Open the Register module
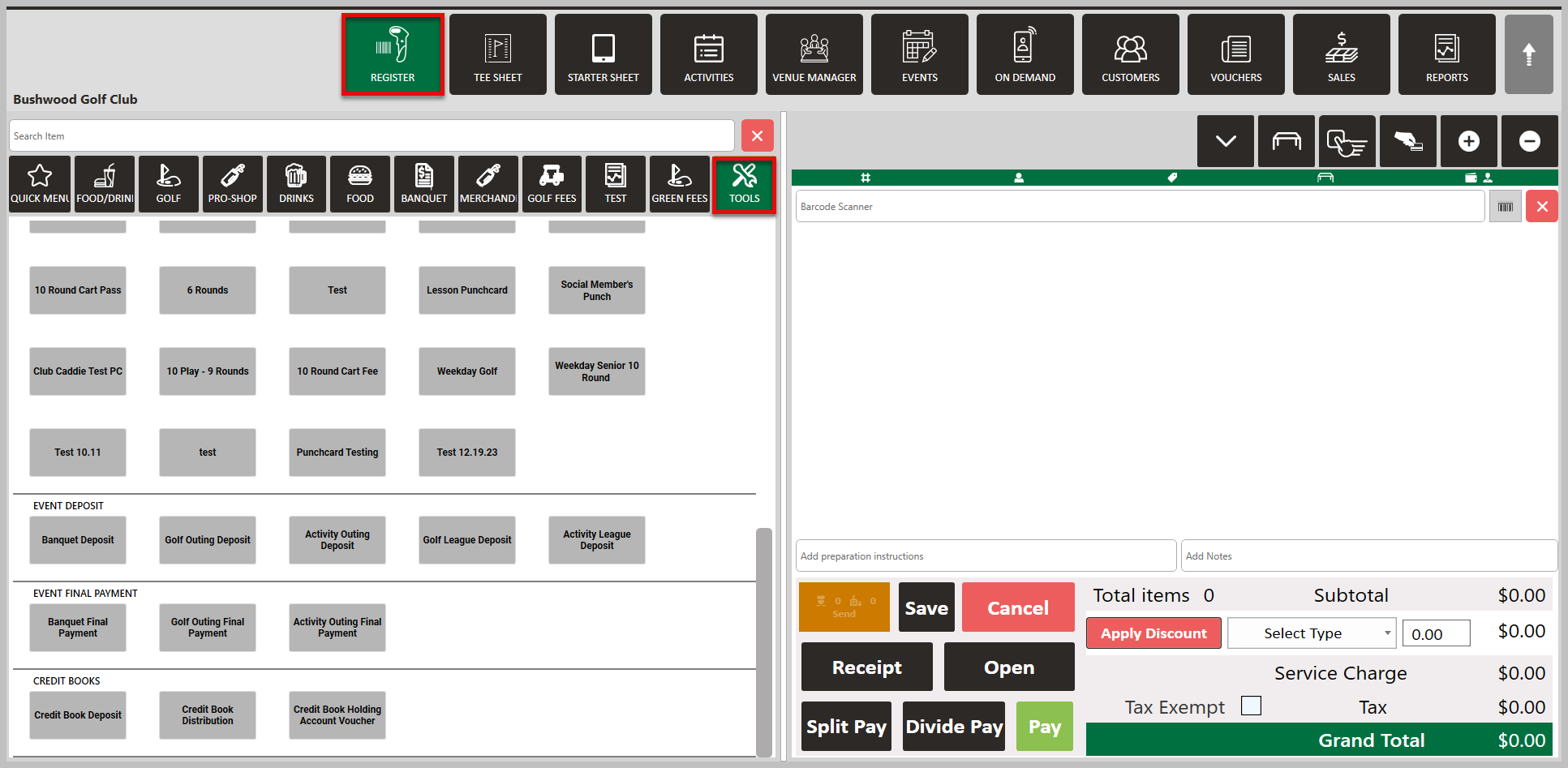Screen dimensions: 1568x768 click(x=393, y=54)
